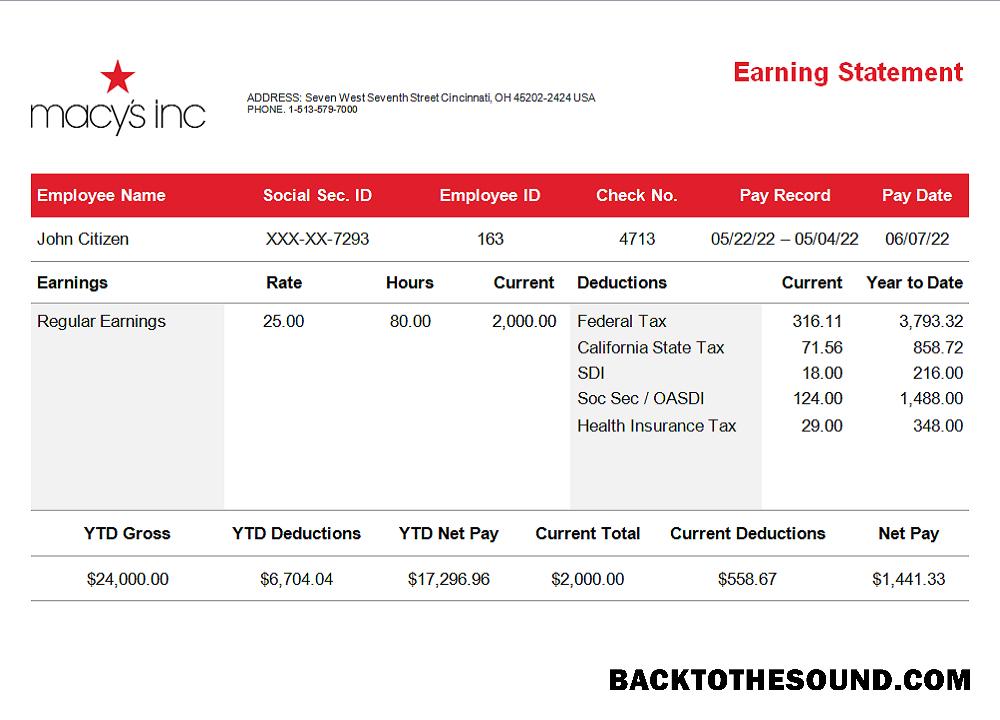The height and width of the screenshot is (720, 1000).
Task: Click the Current Deductions header
Action: [x=747, y=534]
